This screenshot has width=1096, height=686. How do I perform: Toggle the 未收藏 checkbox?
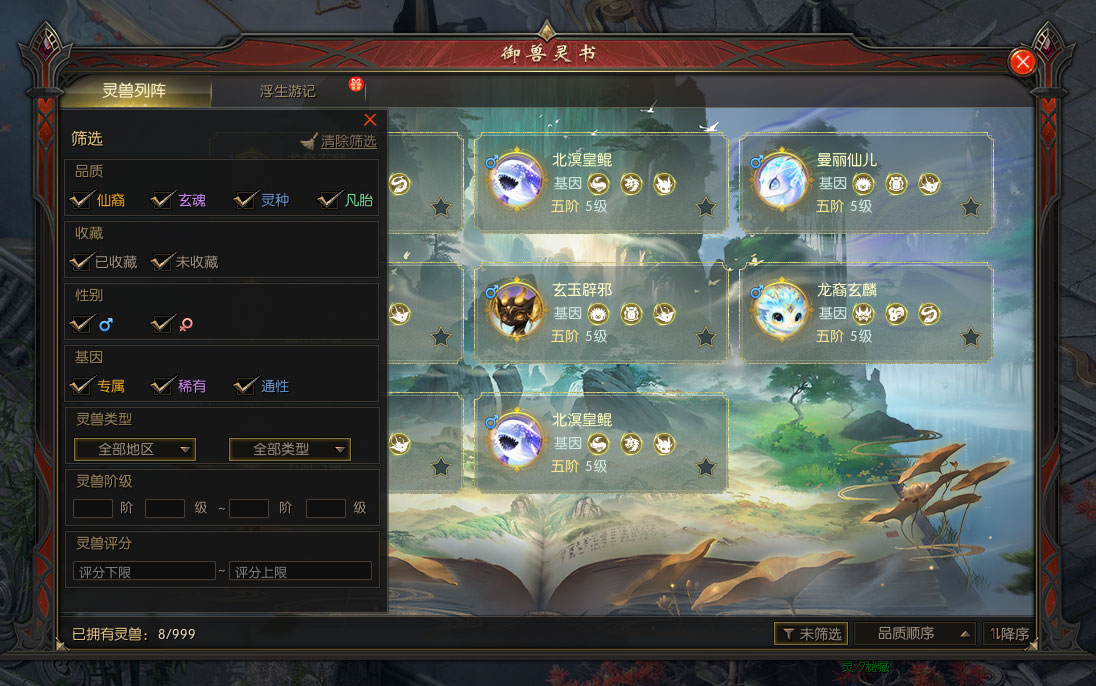[161, 262]
